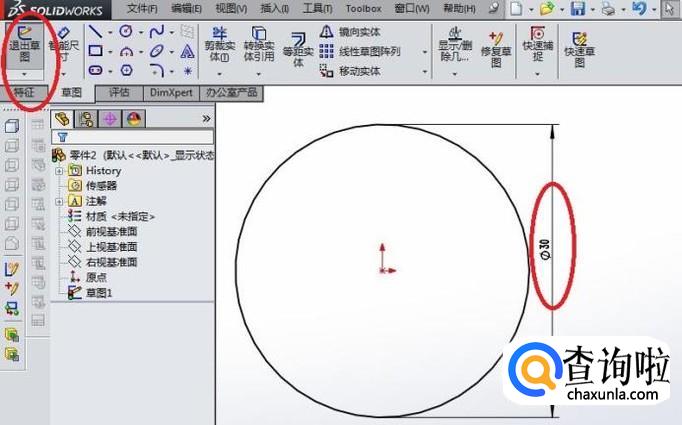The image size is (682, 425).
Task: Open the Quick Snaps (快速捕捉) tool
Action: point(538,45)
